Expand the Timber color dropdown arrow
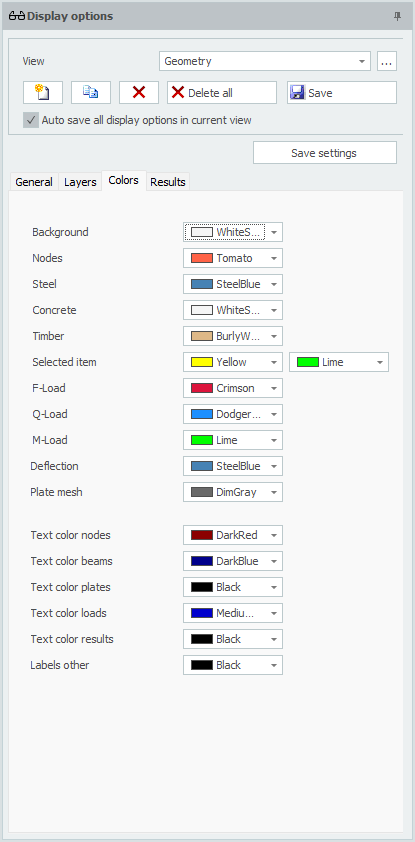415x842 pixels. (x=274, y=336)
